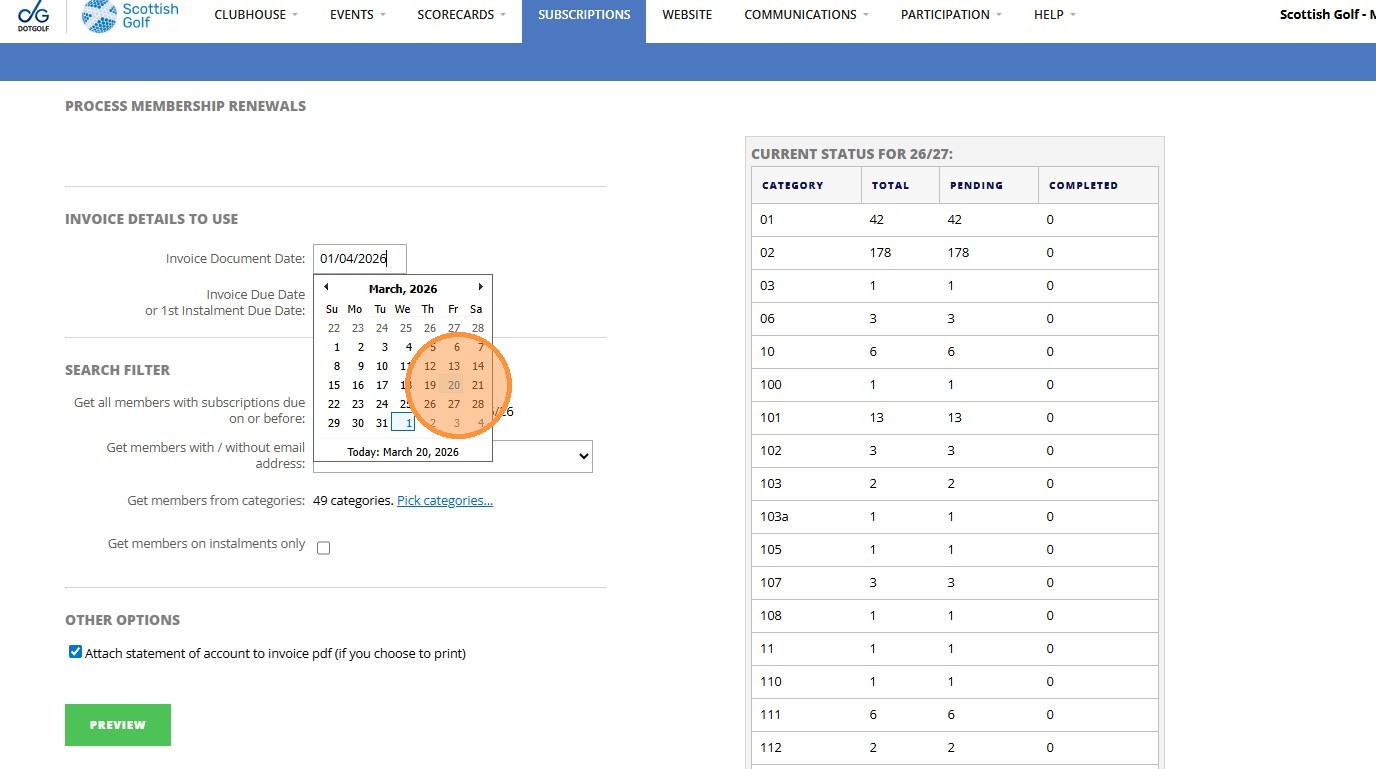
Task: Click category '107' cell
Action: point(806,583)
